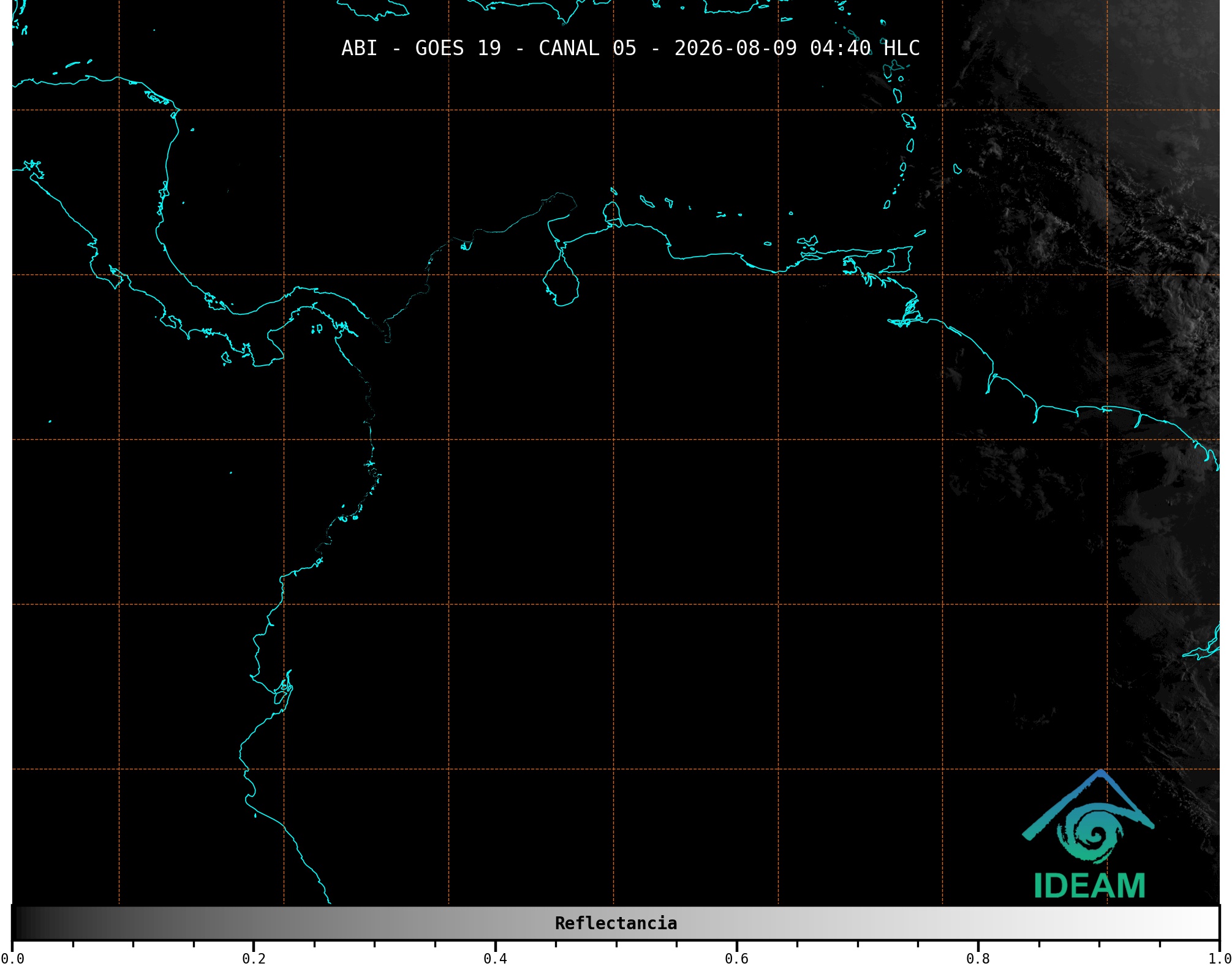Click the 0.4 colorbar tick label
The width and height of the screenshot is (1232, 966).
(x=495, y=959)
